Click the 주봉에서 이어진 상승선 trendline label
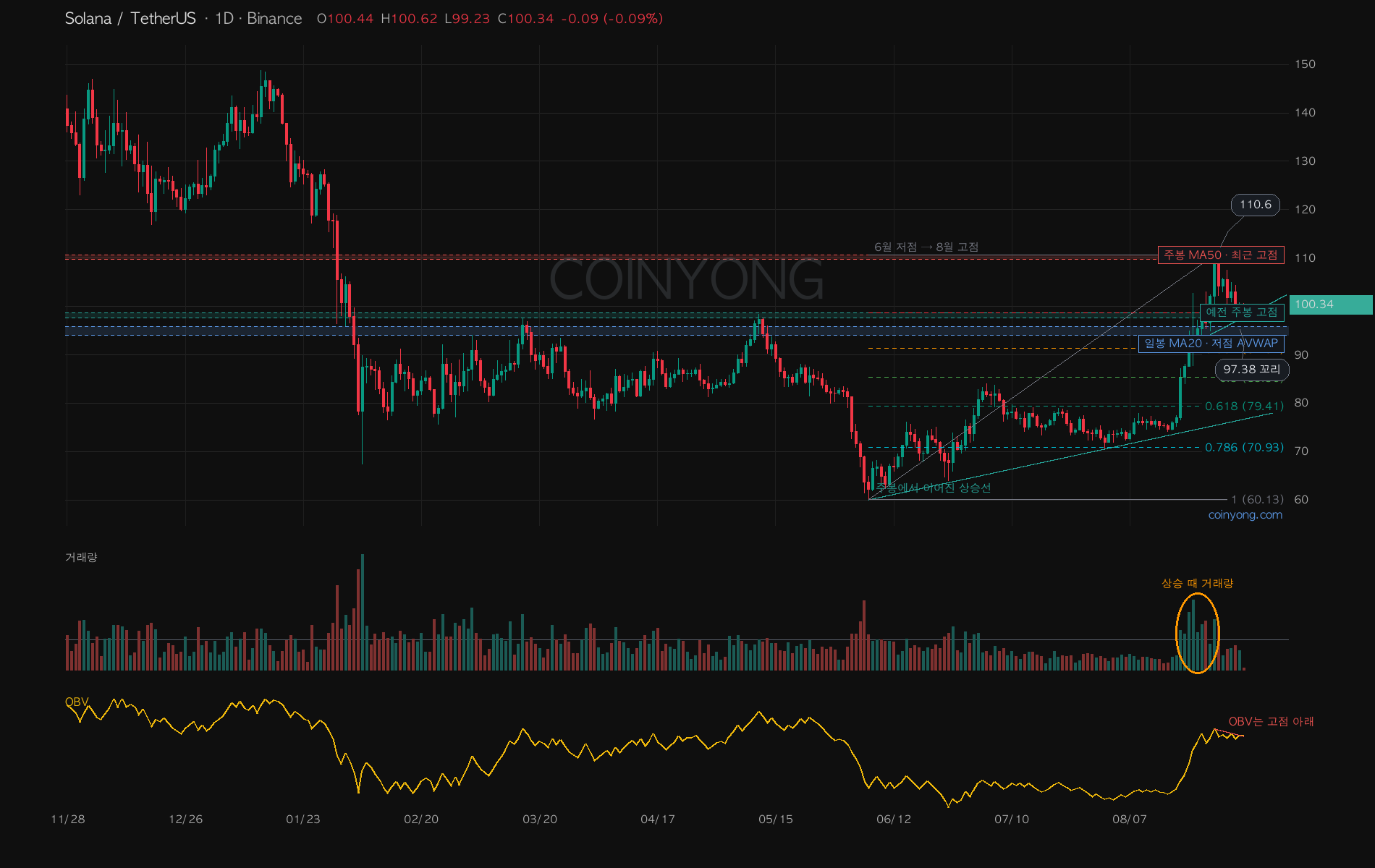Image resolution: width=1375 pixels, height=868 pixels. pyautogui.click(x=934, y=488)
